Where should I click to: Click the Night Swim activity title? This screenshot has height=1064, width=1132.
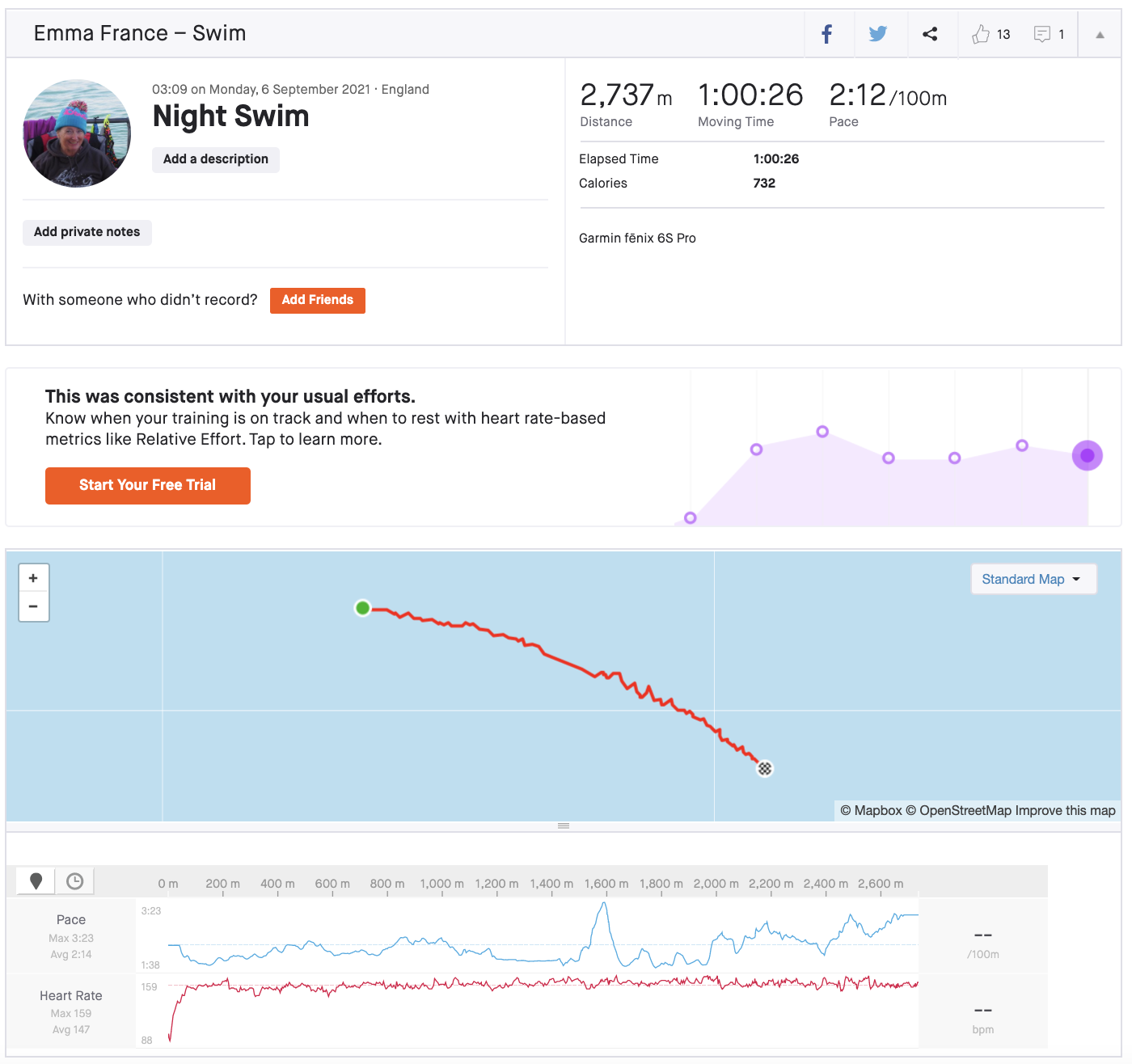point(230,116)
